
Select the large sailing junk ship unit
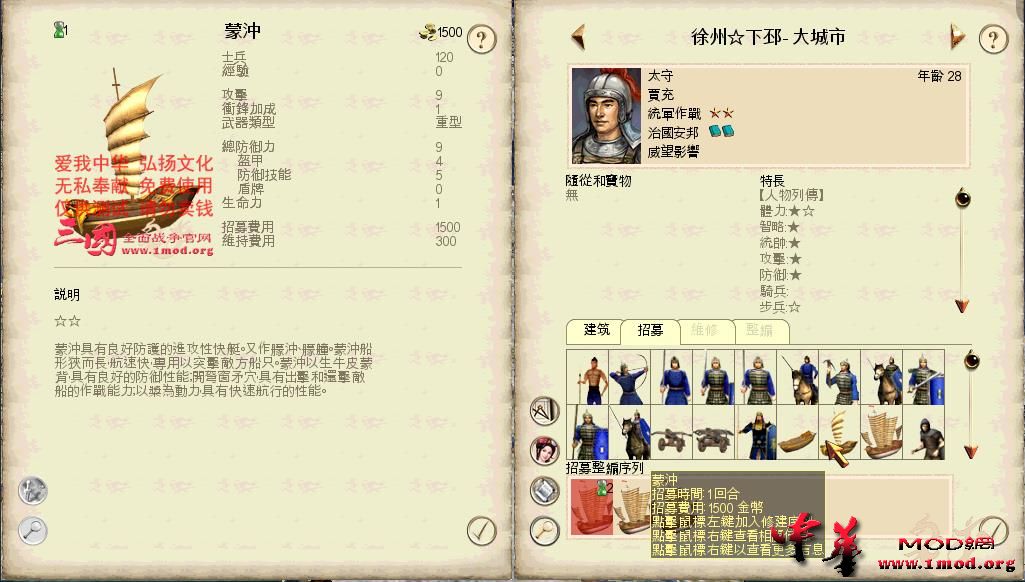(882, 432)
